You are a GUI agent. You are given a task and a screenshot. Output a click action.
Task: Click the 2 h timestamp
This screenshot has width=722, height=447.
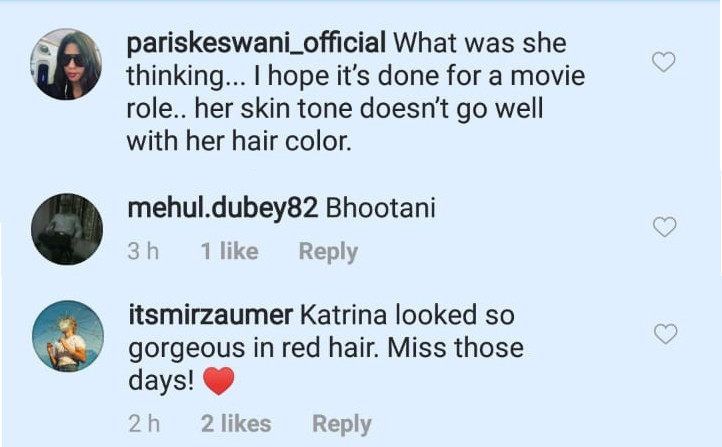point(144,424)
